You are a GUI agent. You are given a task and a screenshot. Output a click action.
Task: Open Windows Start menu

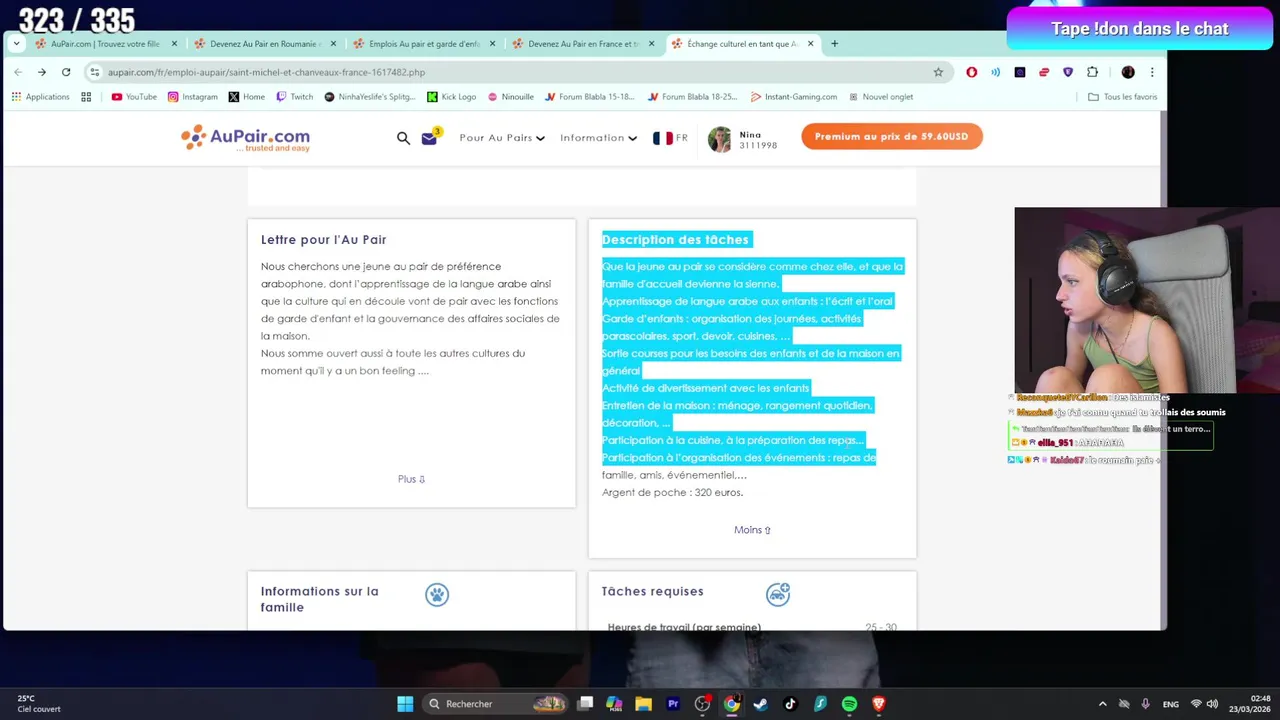(x=405, y=704)
